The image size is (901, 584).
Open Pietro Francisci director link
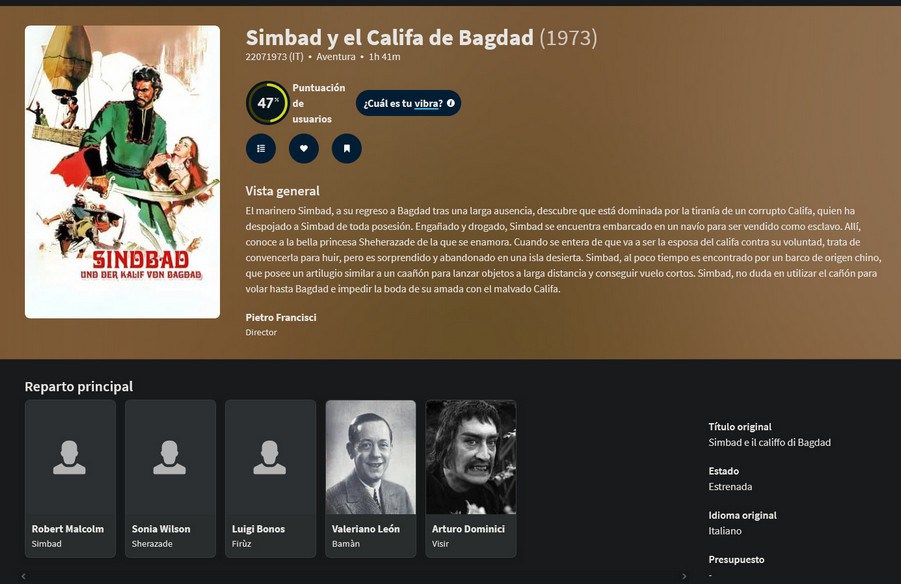(280, 317)
